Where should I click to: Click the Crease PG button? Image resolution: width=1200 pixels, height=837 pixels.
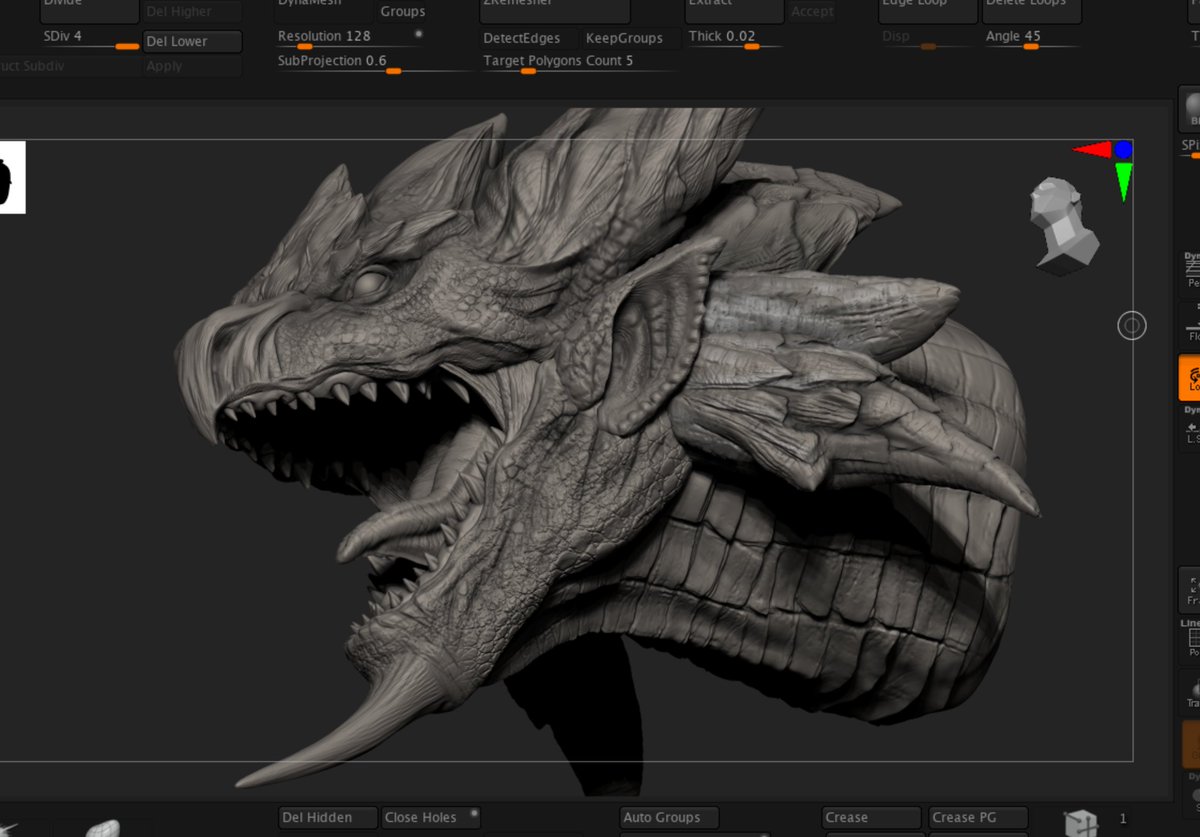click(978, 817)
